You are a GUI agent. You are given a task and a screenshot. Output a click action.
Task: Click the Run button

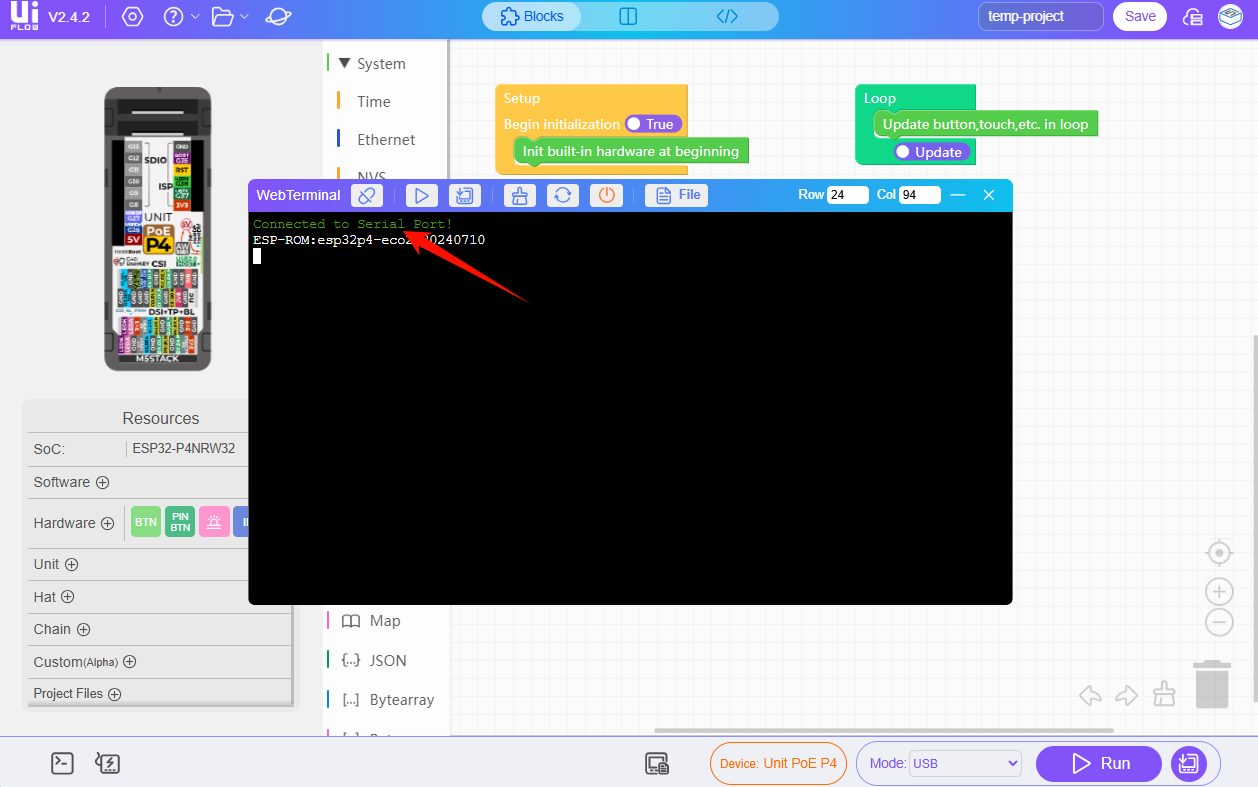pos(1099,764)
